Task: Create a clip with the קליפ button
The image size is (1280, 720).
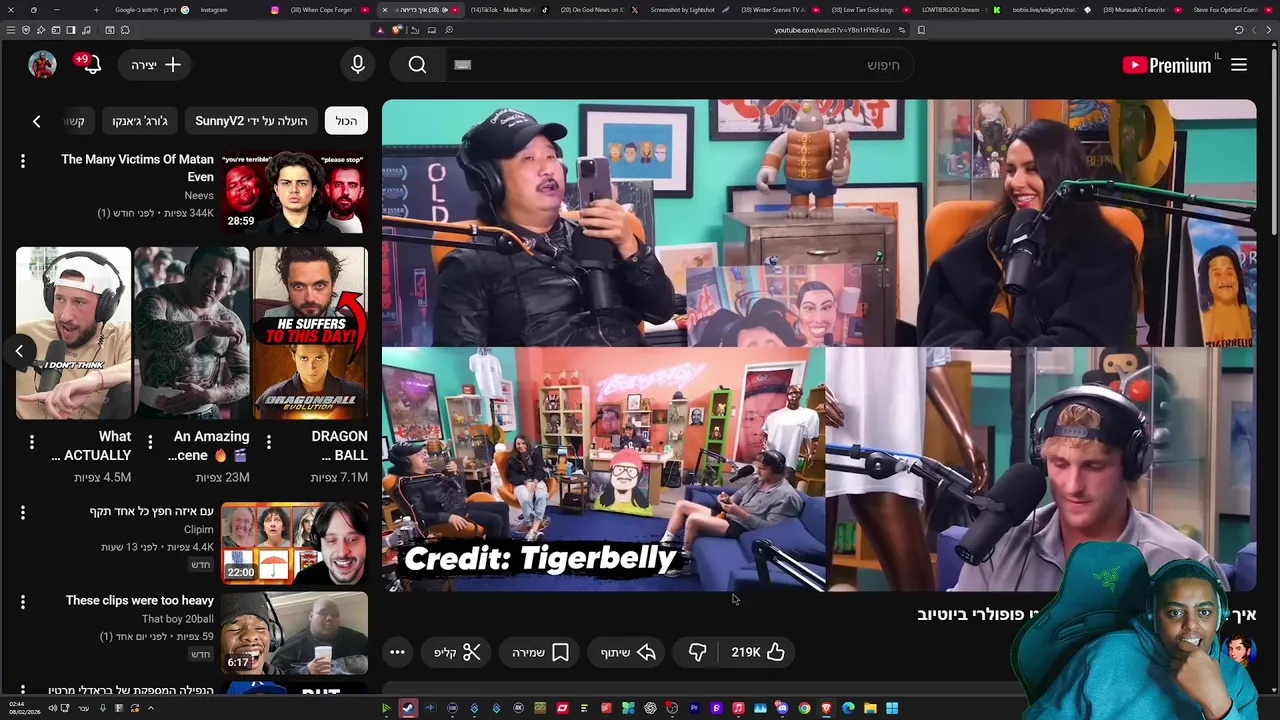Action: (458, 652)
